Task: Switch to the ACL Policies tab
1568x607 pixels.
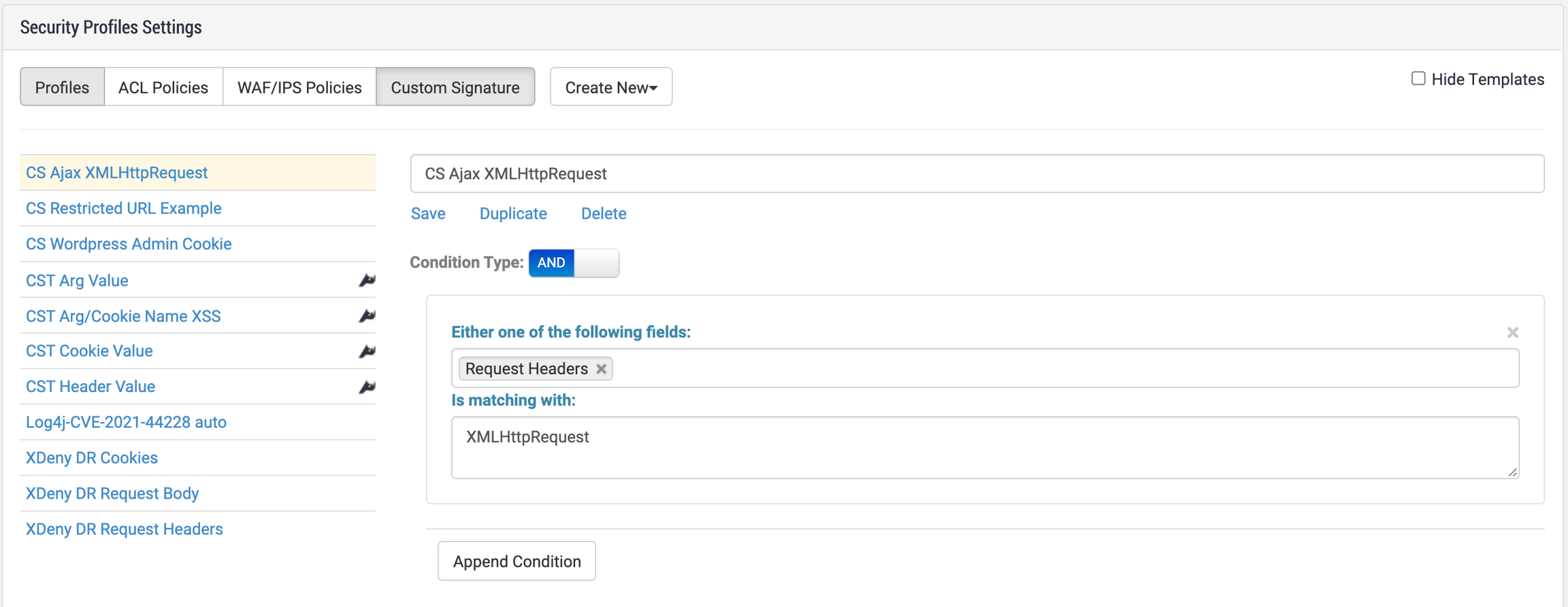Action: click(x=163, y=87)
